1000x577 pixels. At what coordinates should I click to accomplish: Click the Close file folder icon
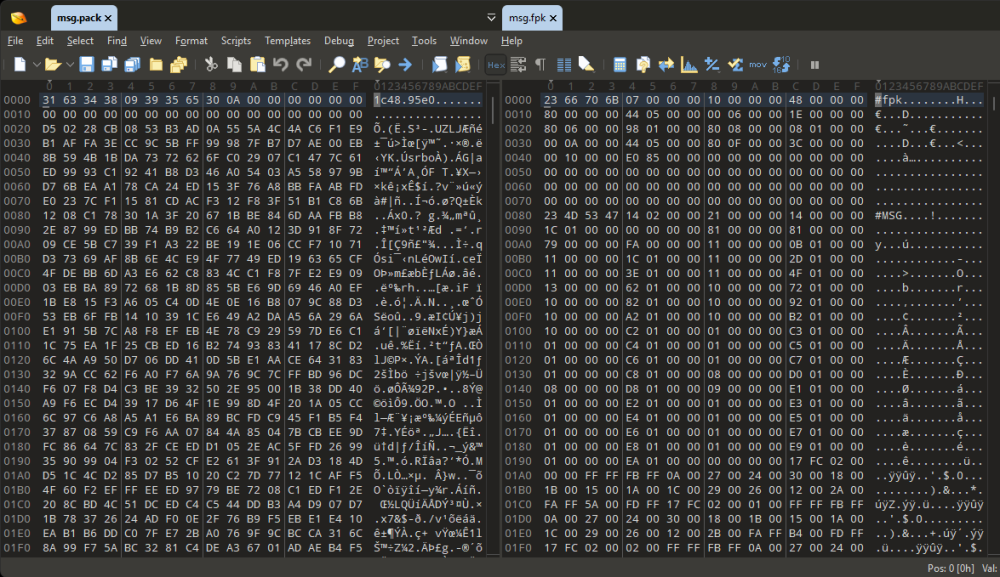[x=156, y=64]
